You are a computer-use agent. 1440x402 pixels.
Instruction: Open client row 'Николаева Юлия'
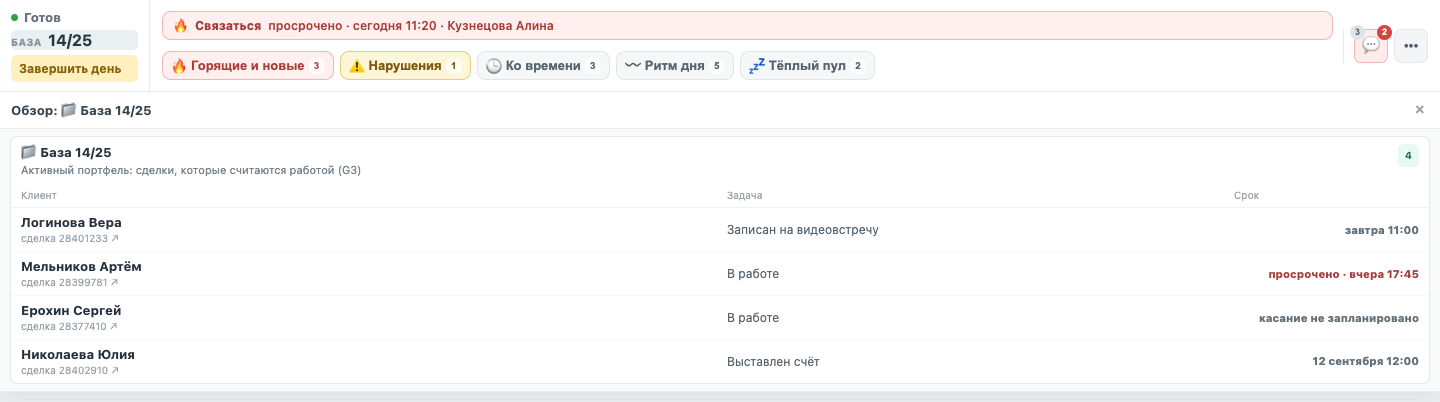click(x=720, y=361)
